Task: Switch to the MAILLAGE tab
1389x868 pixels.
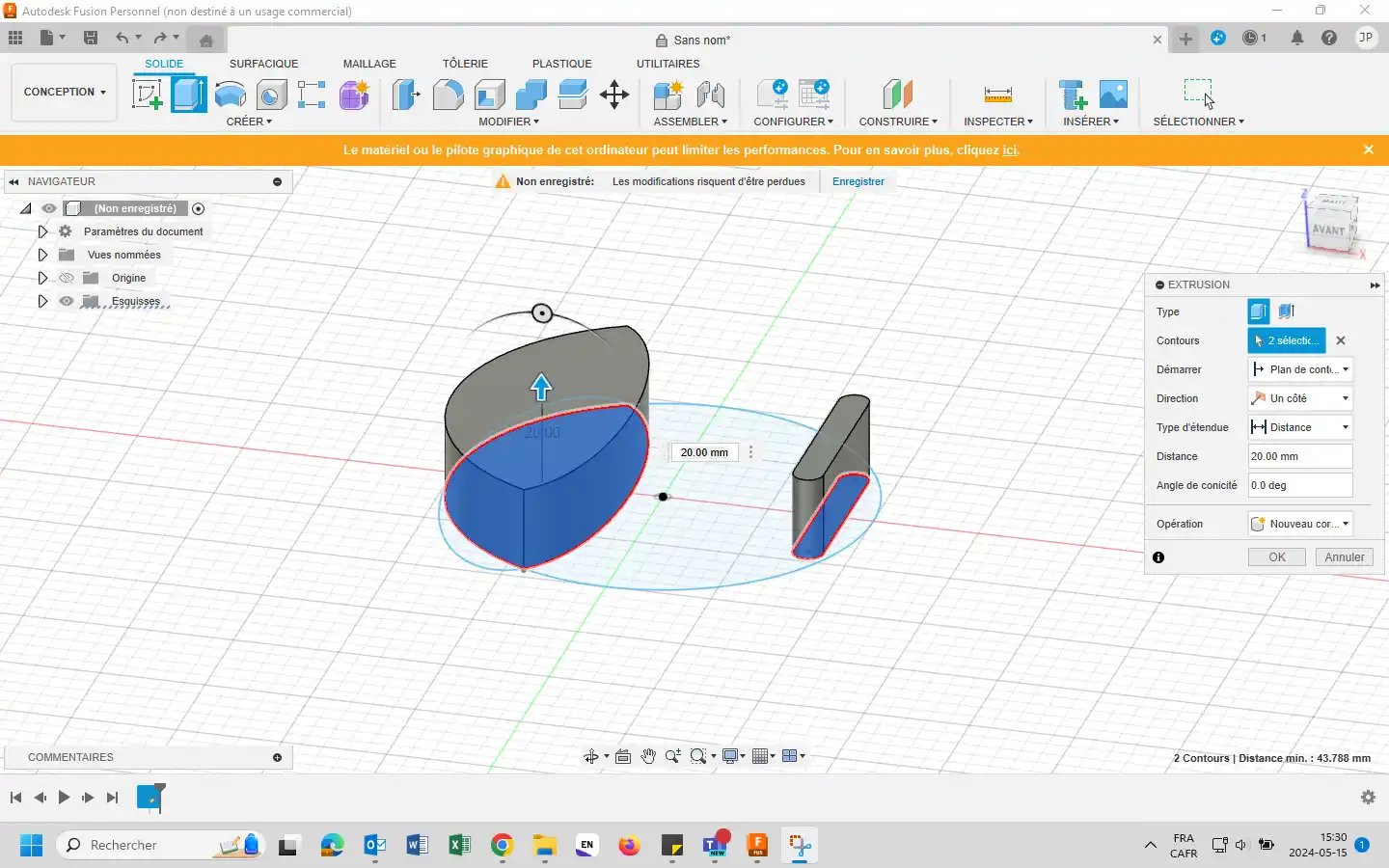Action: [369, 64]
